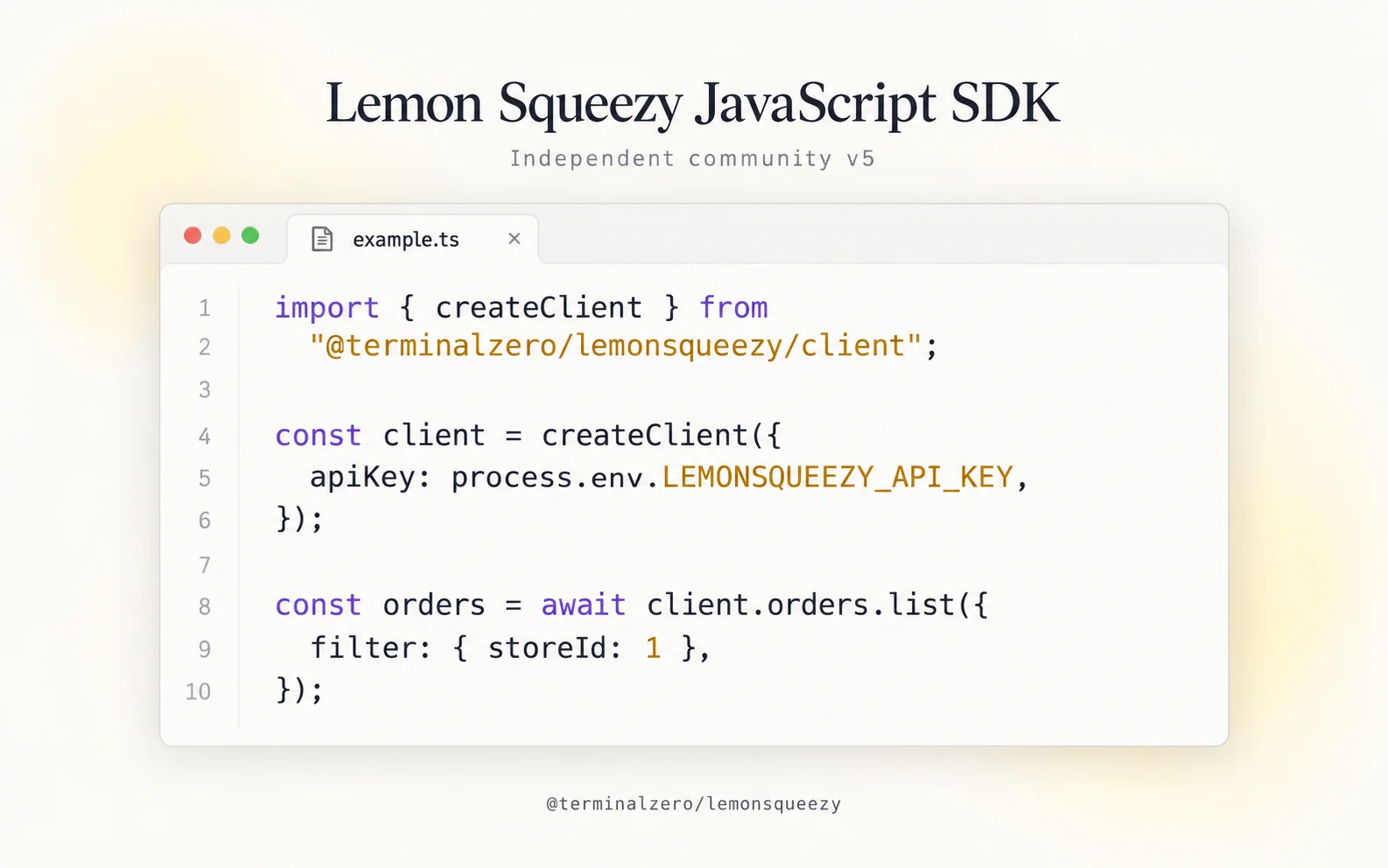1388x868 pixels.
Task: Click process.env on line 5
Action: click(x=548, y=478)
